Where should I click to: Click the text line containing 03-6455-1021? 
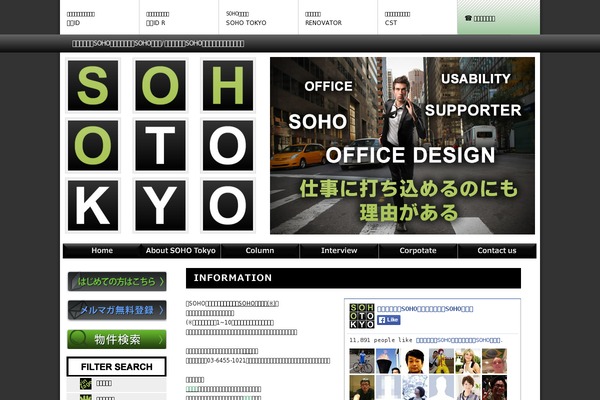(258, 361)
